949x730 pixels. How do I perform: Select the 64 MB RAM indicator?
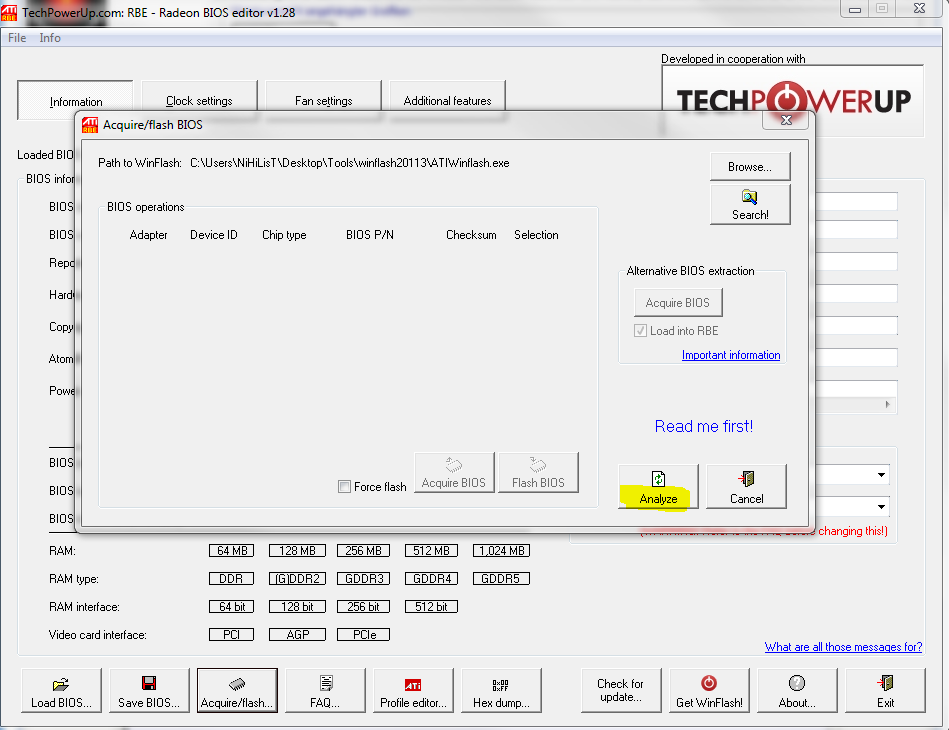tap(231, 551)
